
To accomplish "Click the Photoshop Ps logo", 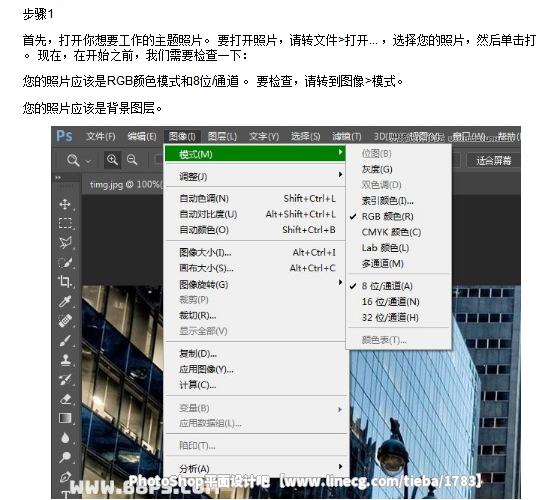I will pyautogui.click(x=64, y=136).
